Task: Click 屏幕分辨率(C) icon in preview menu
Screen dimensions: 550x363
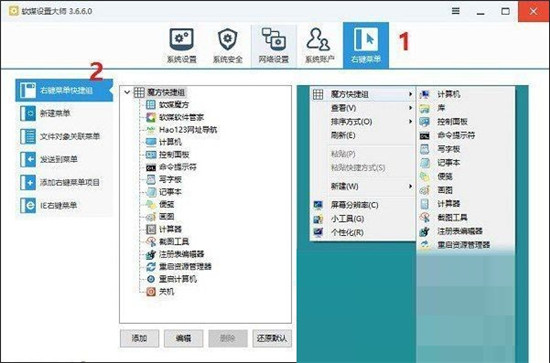Action: click(318, 205)
